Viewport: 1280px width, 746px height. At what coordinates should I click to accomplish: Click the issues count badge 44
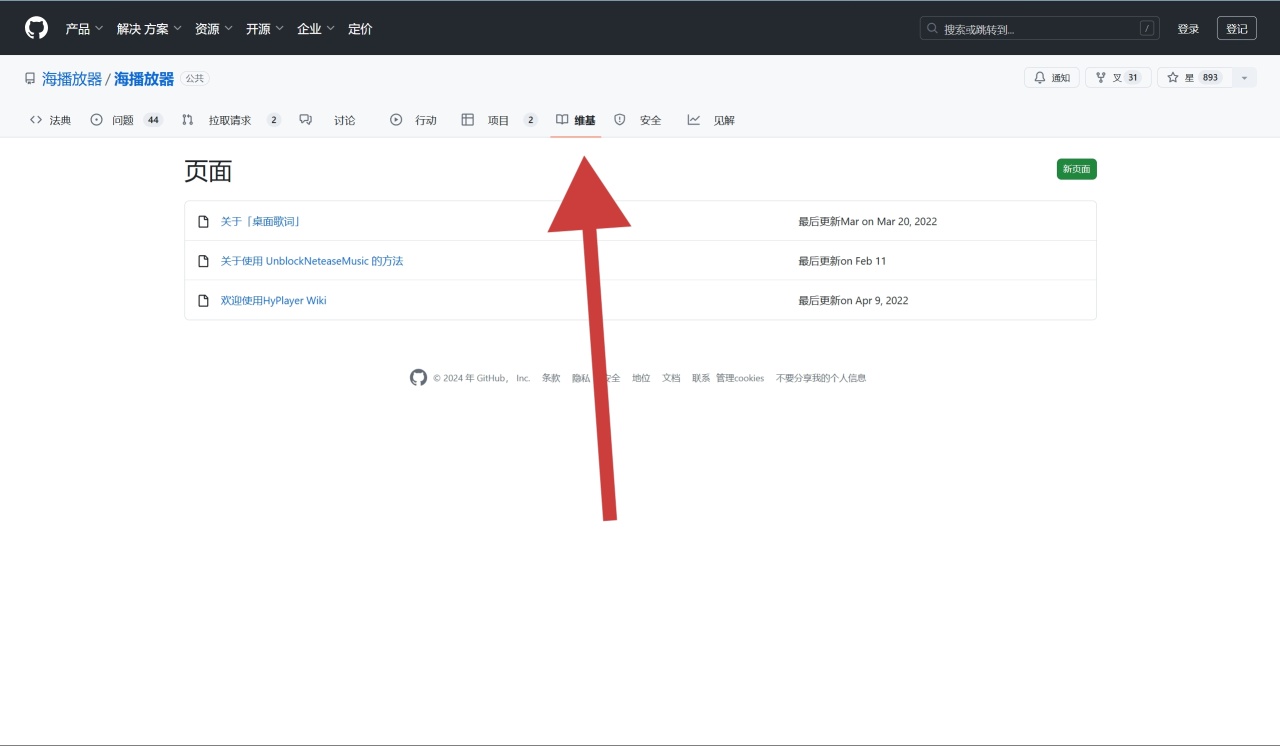pos(153,120)
